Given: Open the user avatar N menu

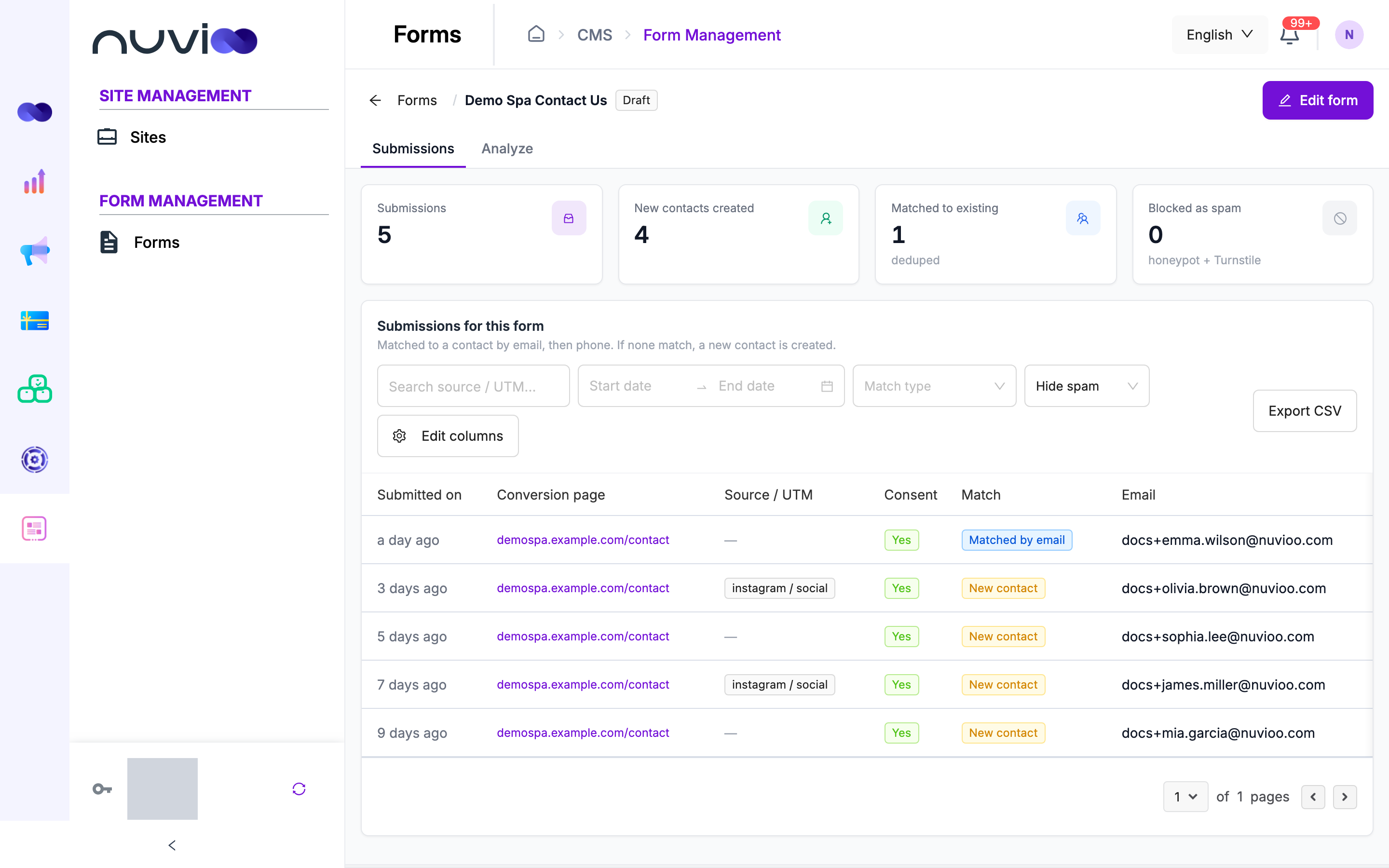Looking at the screenshot, I should [1349, 34].
